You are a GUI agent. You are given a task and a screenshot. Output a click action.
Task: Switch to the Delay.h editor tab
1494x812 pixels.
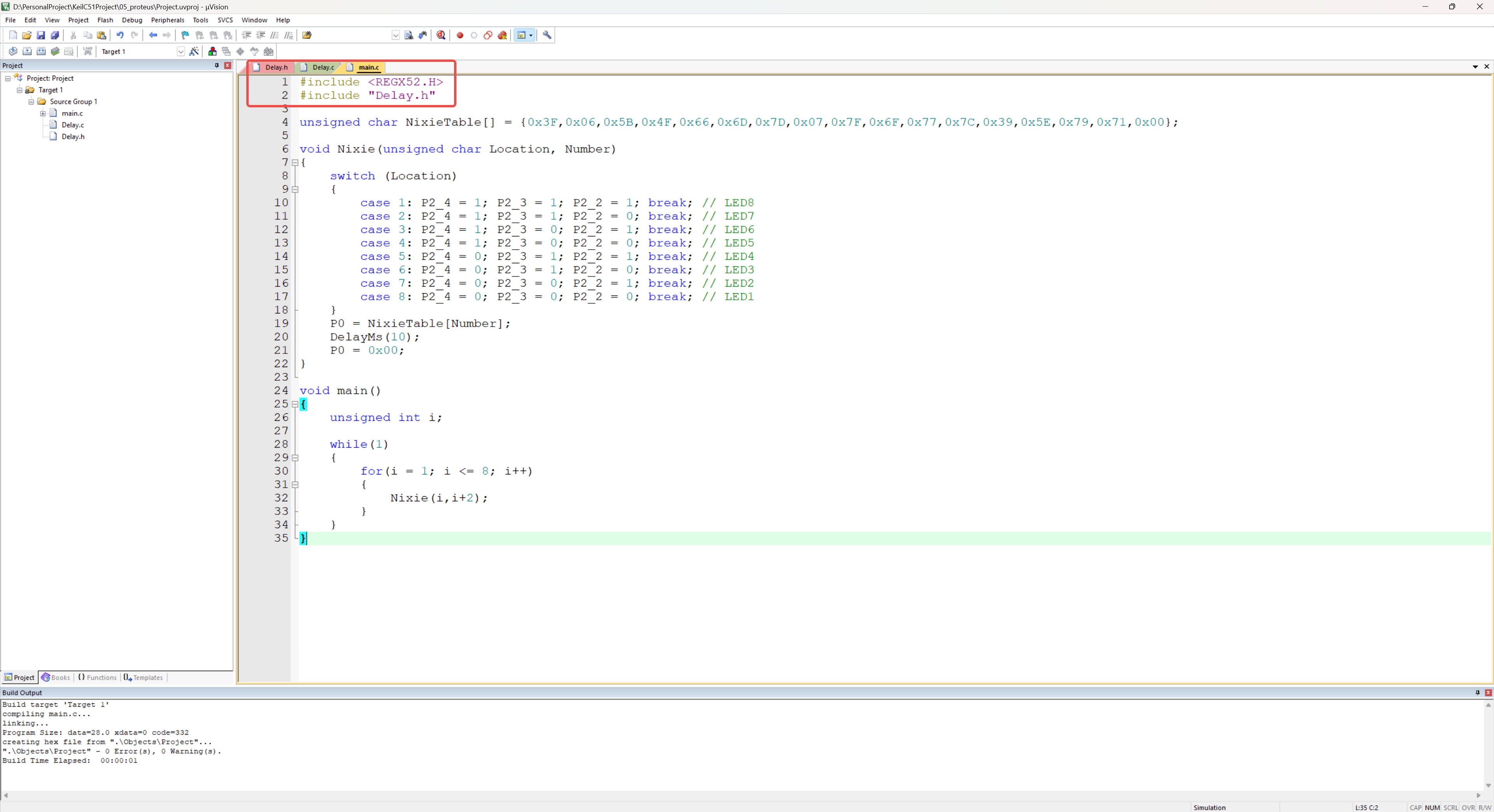point(271,67)
